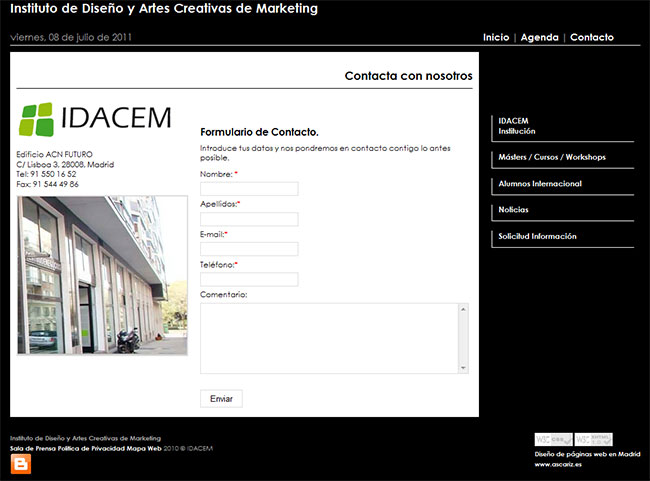Click the E-mail input field
This screenshot has width=650, height=481.
click(x=249, y=249)
